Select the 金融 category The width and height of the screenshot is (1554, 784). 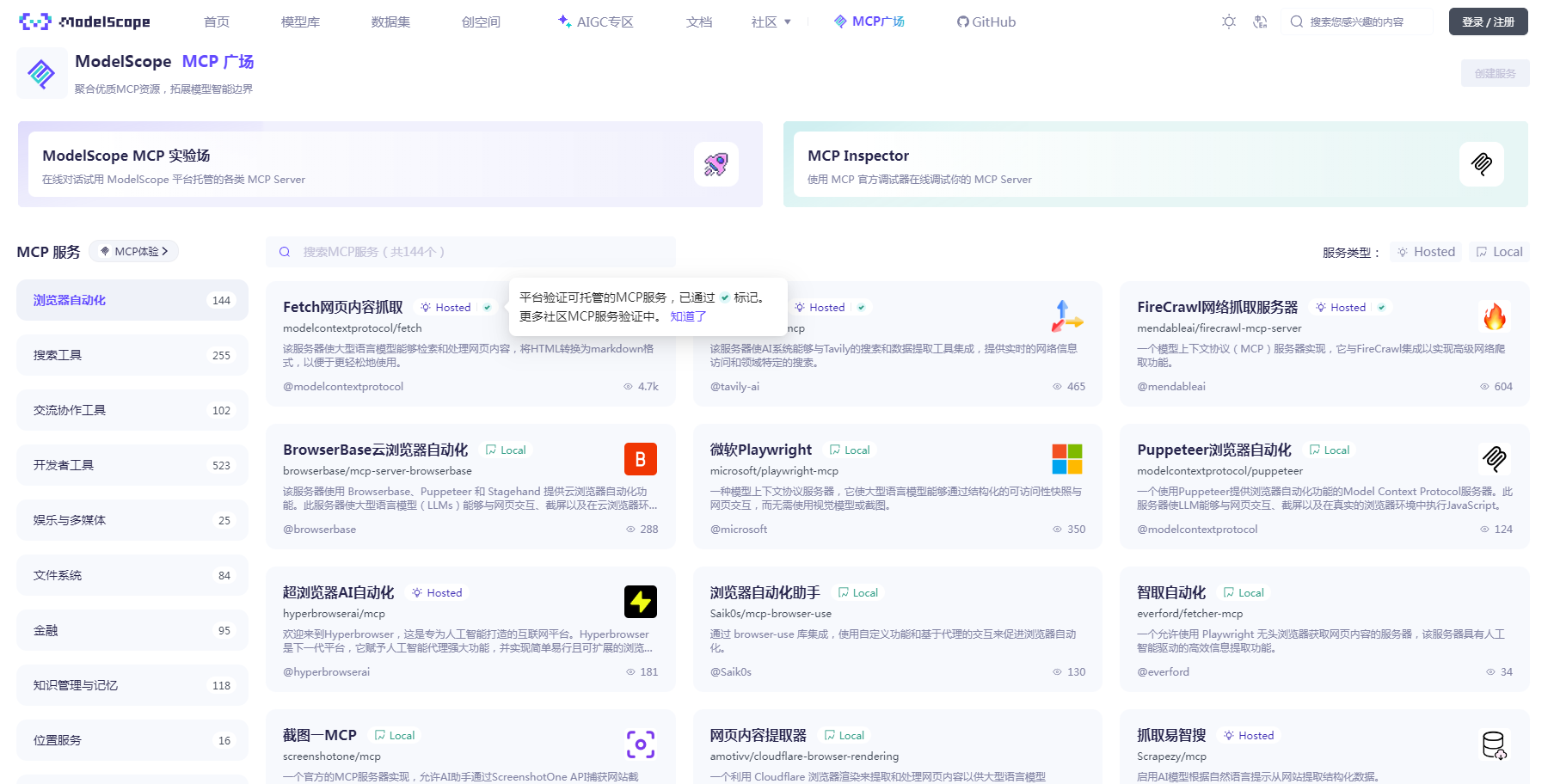(132, 630)
